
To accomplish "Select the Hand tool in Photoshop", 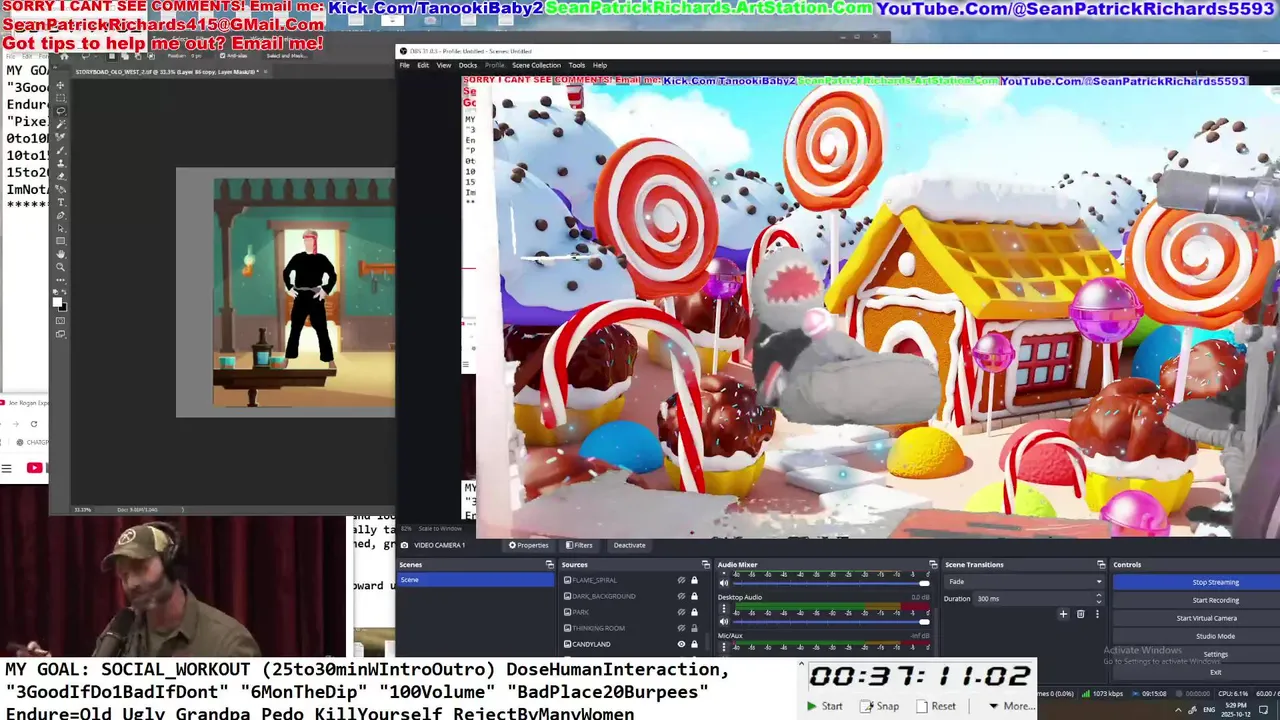I will pos(60,254).
